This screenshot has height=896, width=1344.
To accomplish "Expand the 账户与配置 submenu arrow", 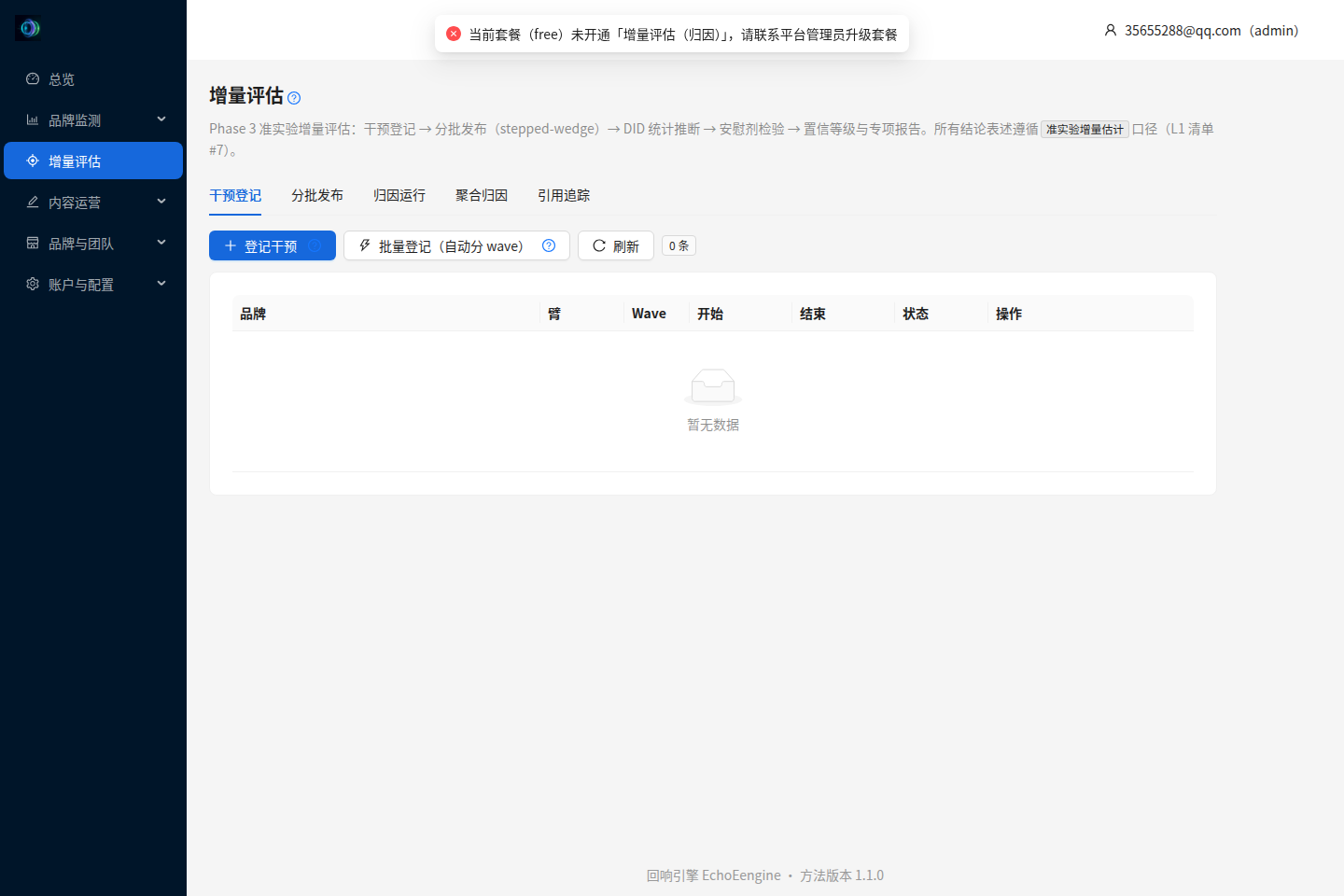I will 161,284.
